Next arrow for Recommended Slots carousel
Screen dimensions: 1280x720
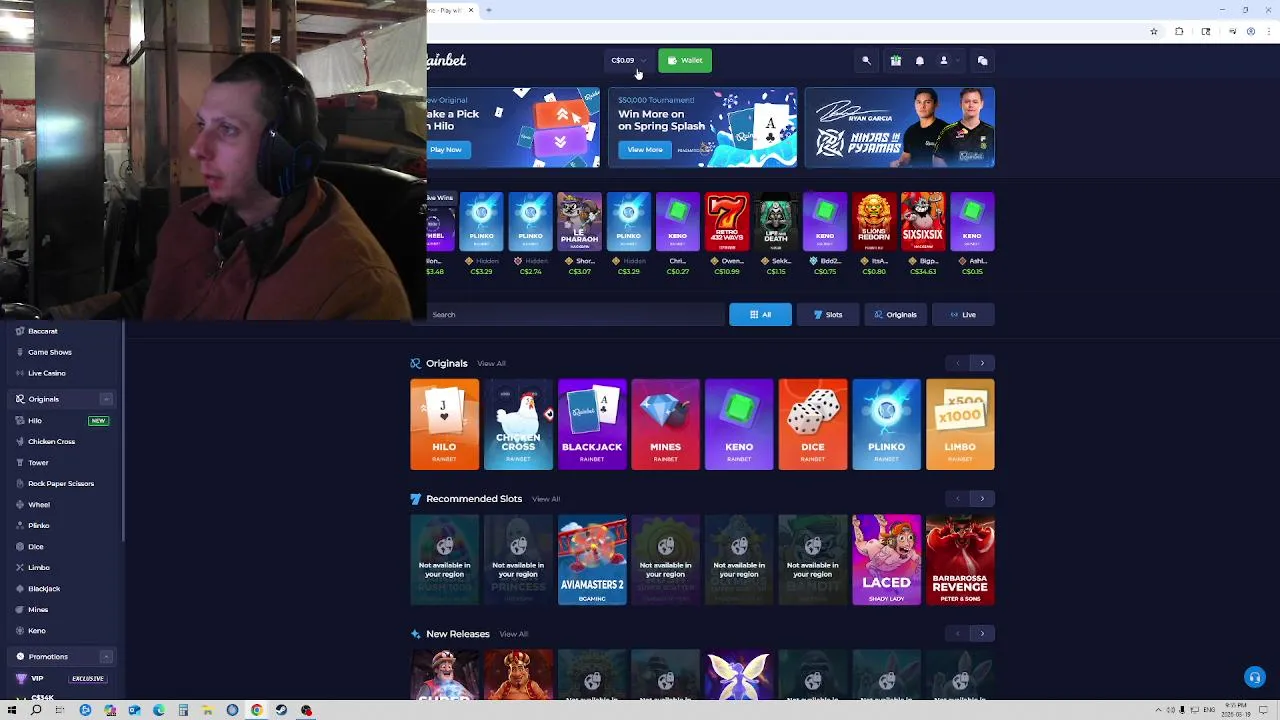coord(982,498)
